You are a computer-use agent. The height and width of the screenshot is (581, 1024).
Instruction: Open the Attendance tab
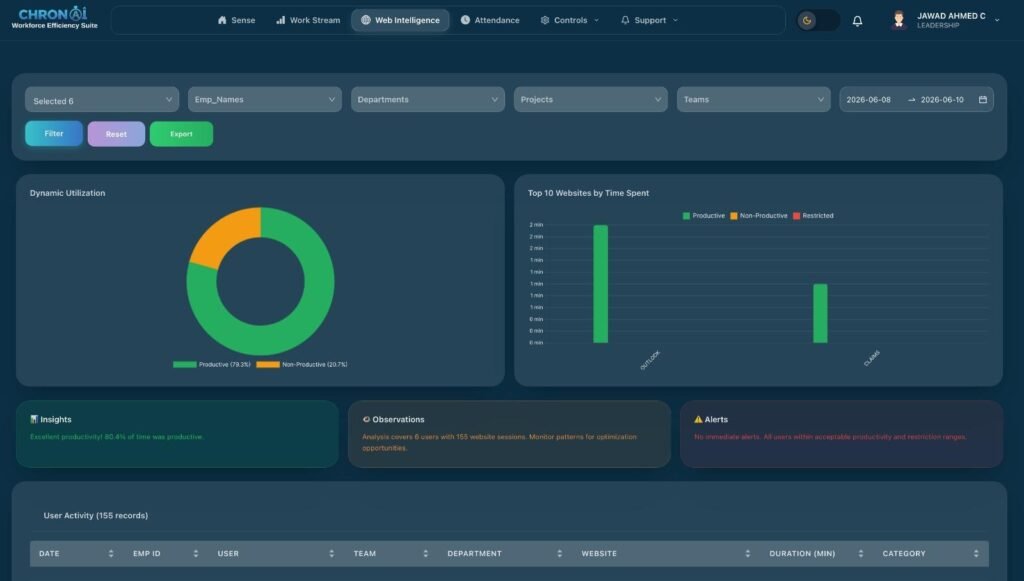click(x=490, y=20)
